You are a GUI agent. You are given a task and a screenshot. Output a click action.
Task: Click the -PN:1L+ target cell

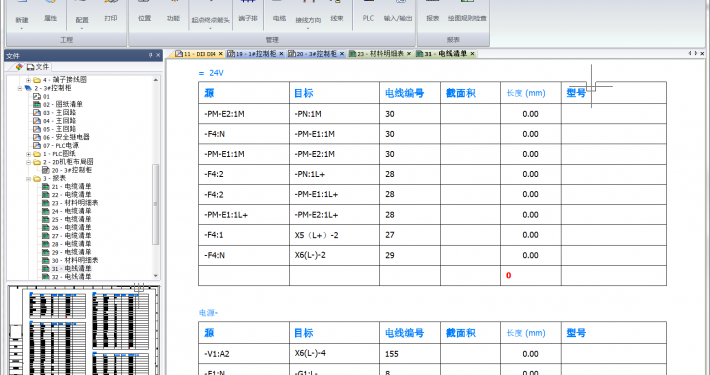coord(334,174)
